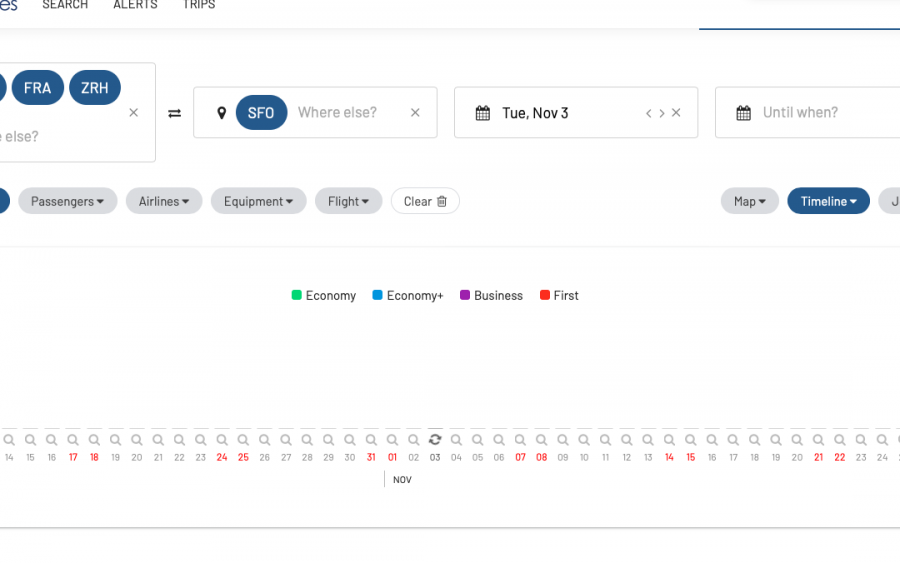Expand the Airlines filter dropdown
Image resolution: width=900 pixels, height=563 pixels.
click(164, 201)
